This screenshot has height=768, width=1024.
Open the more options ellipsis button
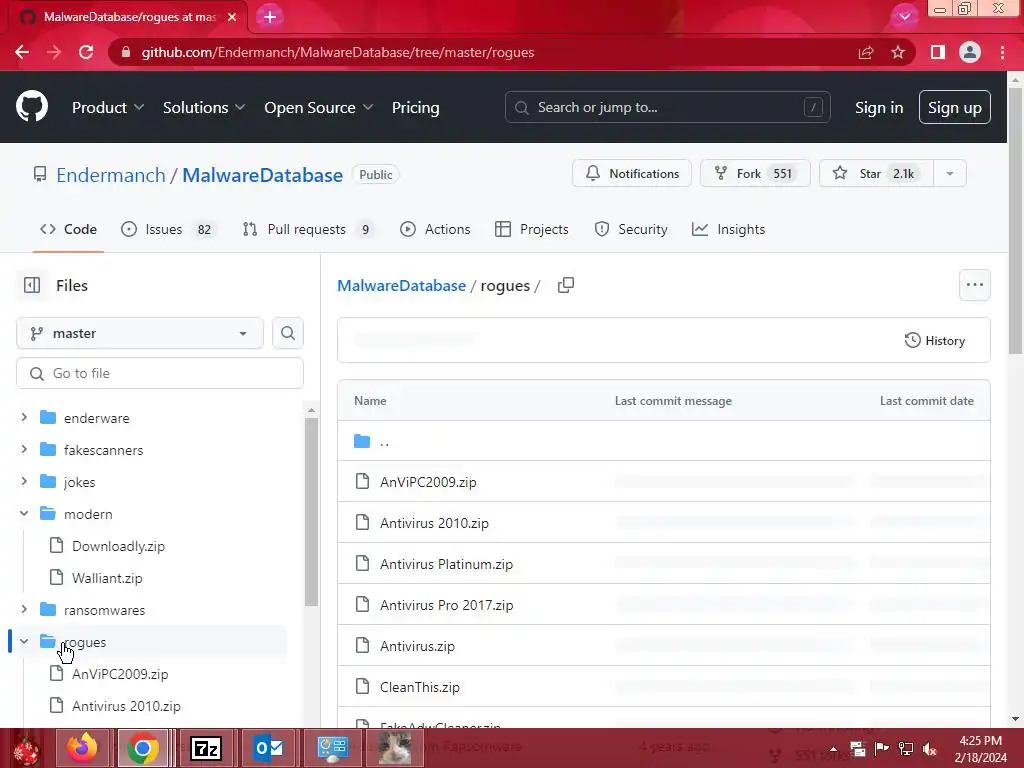pos(974,285)
